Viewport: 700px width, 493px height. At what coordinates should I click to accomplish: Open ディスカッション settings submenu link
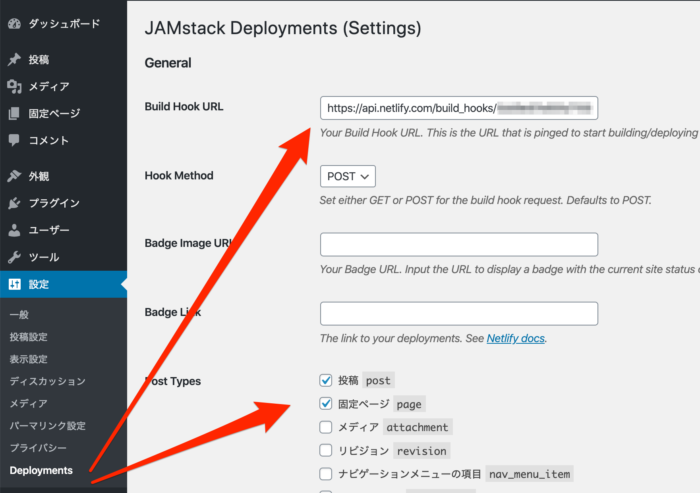click(47, 381)
